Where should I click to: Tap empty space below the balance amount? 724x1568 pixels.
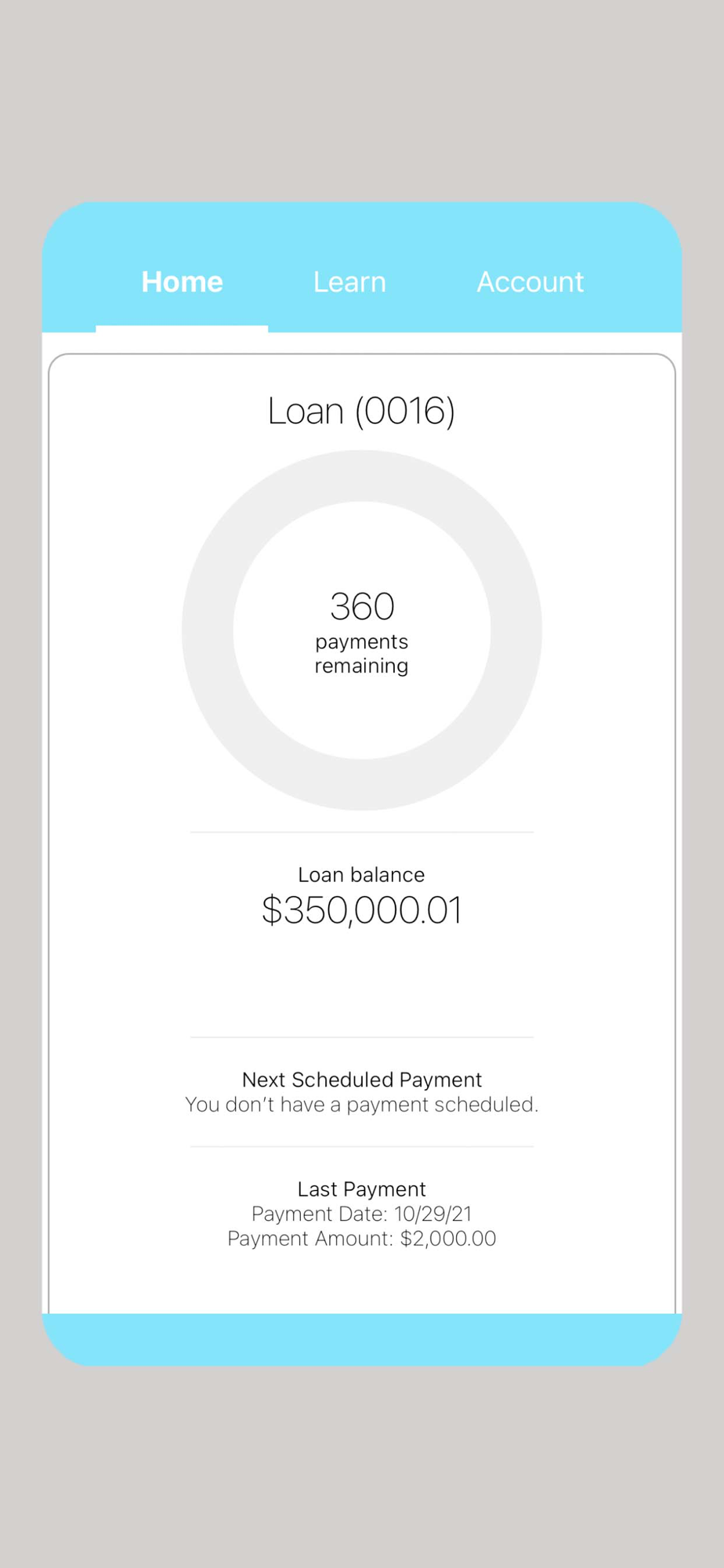pyautogui.click(x=361, y=984)
